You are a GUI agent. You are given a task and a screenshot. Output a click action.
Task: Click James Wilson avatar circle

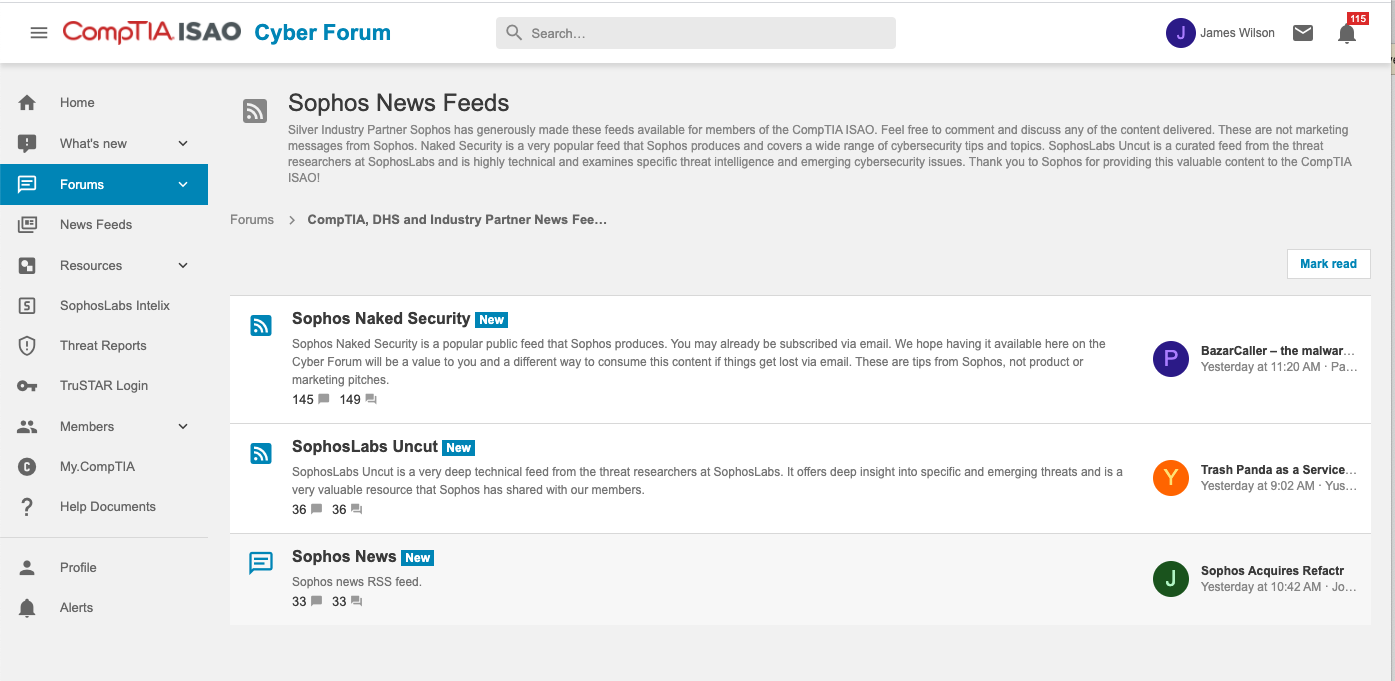(1181, 33)
